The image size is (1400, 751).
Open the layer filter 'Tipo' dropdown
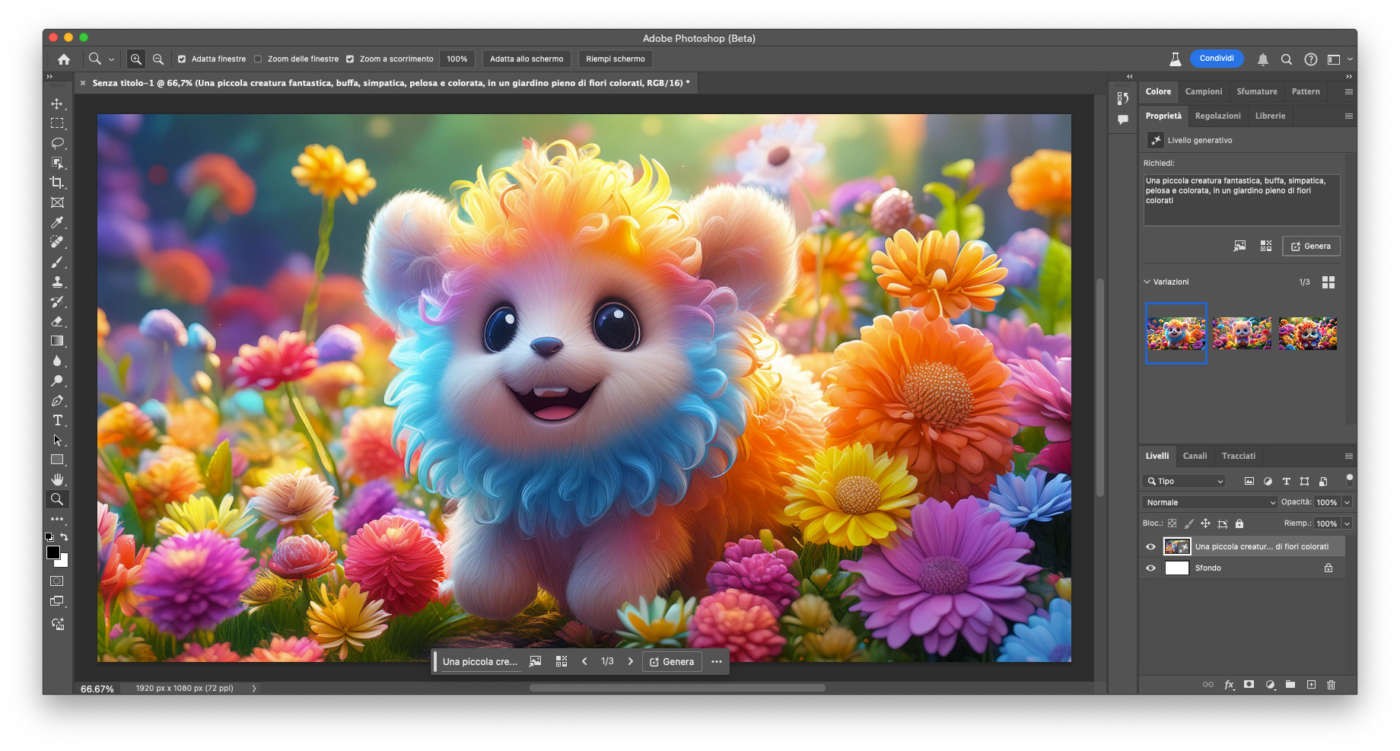coord(1184,481)
